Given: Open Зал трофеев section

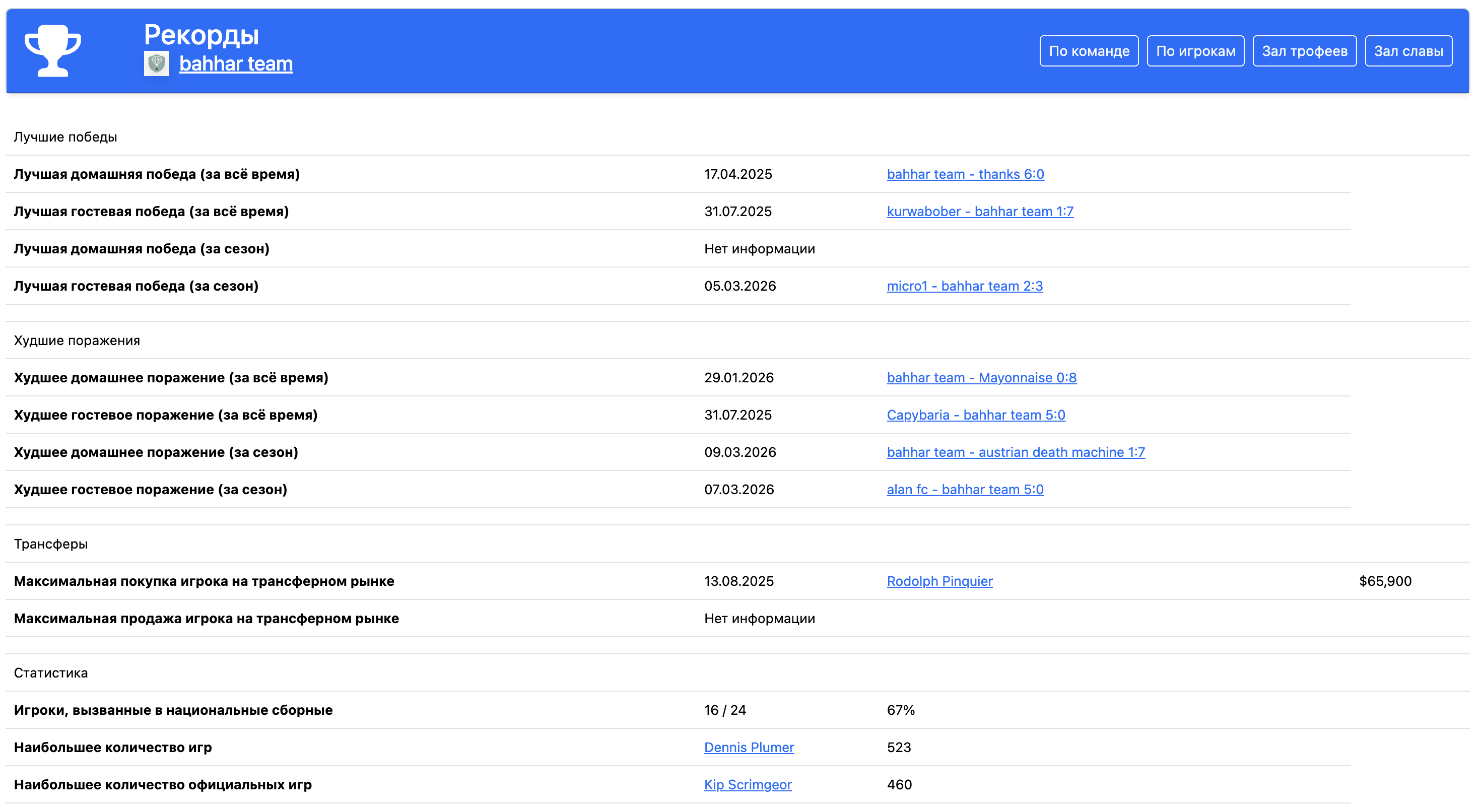Looking at the screenshot, I should tap(1304, 51).
